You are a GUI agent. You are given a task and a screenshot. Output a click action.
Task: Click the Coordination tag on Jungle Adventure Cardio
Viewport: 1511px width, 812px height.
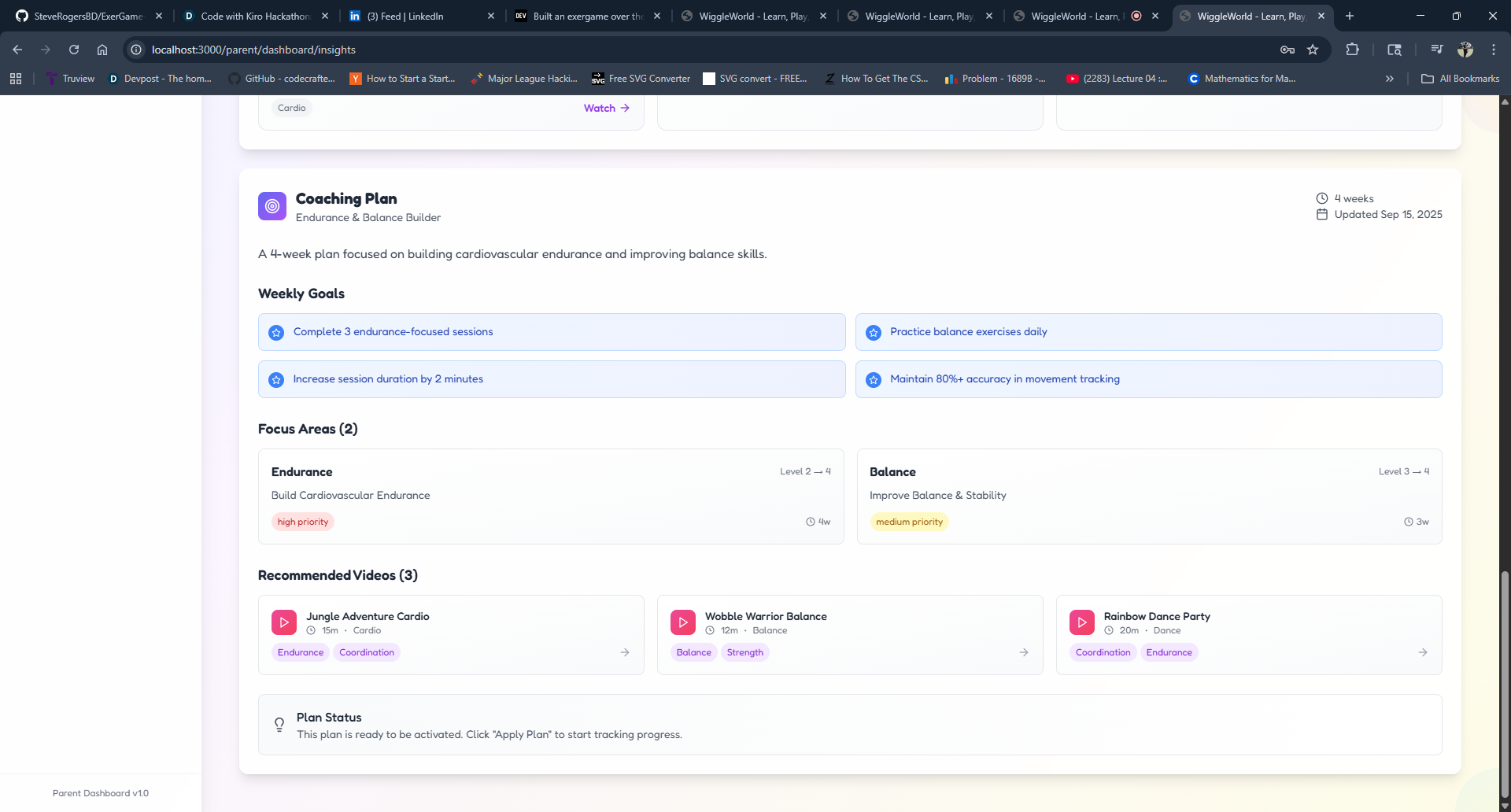pos(367,652)
